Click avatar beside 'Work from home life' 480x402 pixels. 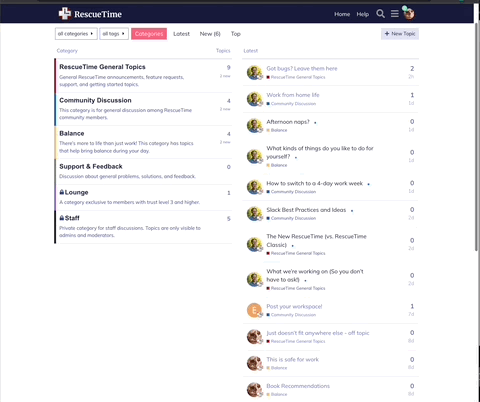[255, 99]
